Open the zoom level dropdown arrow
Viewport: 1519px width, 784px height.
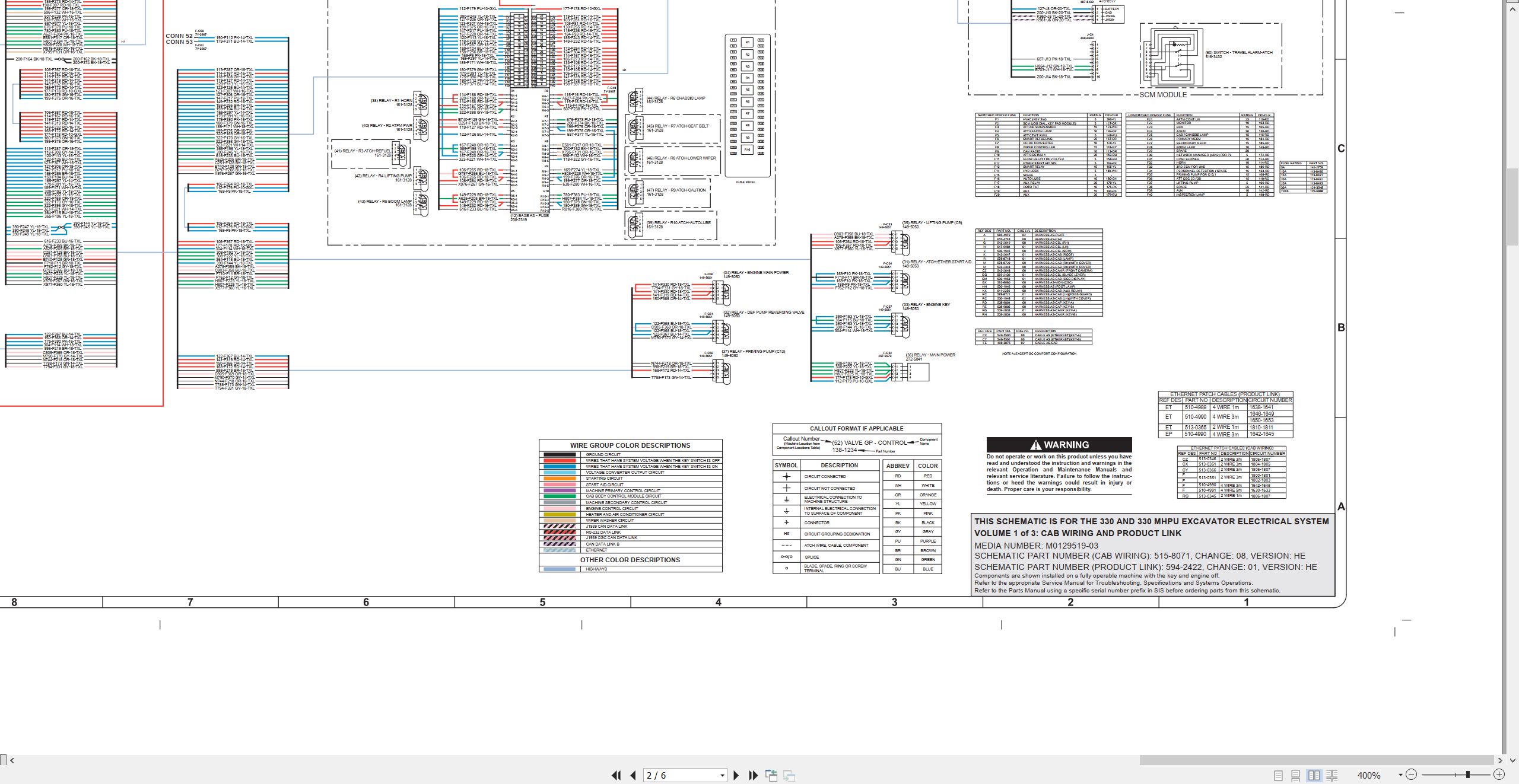(x=1400, y=775)
